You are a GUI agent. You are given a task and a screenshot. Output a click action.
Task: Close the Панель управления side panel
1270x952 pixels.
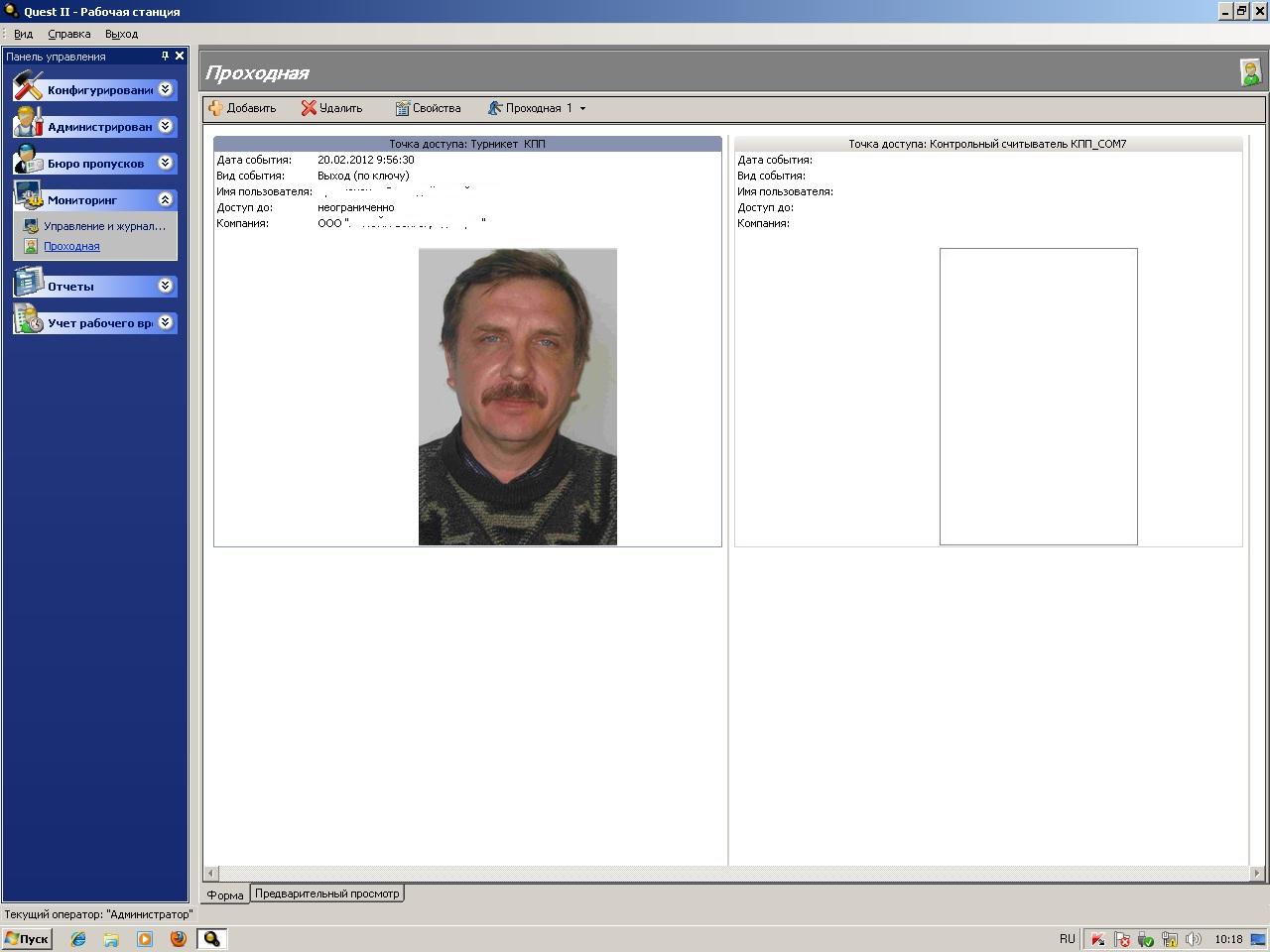coord(180,57)
